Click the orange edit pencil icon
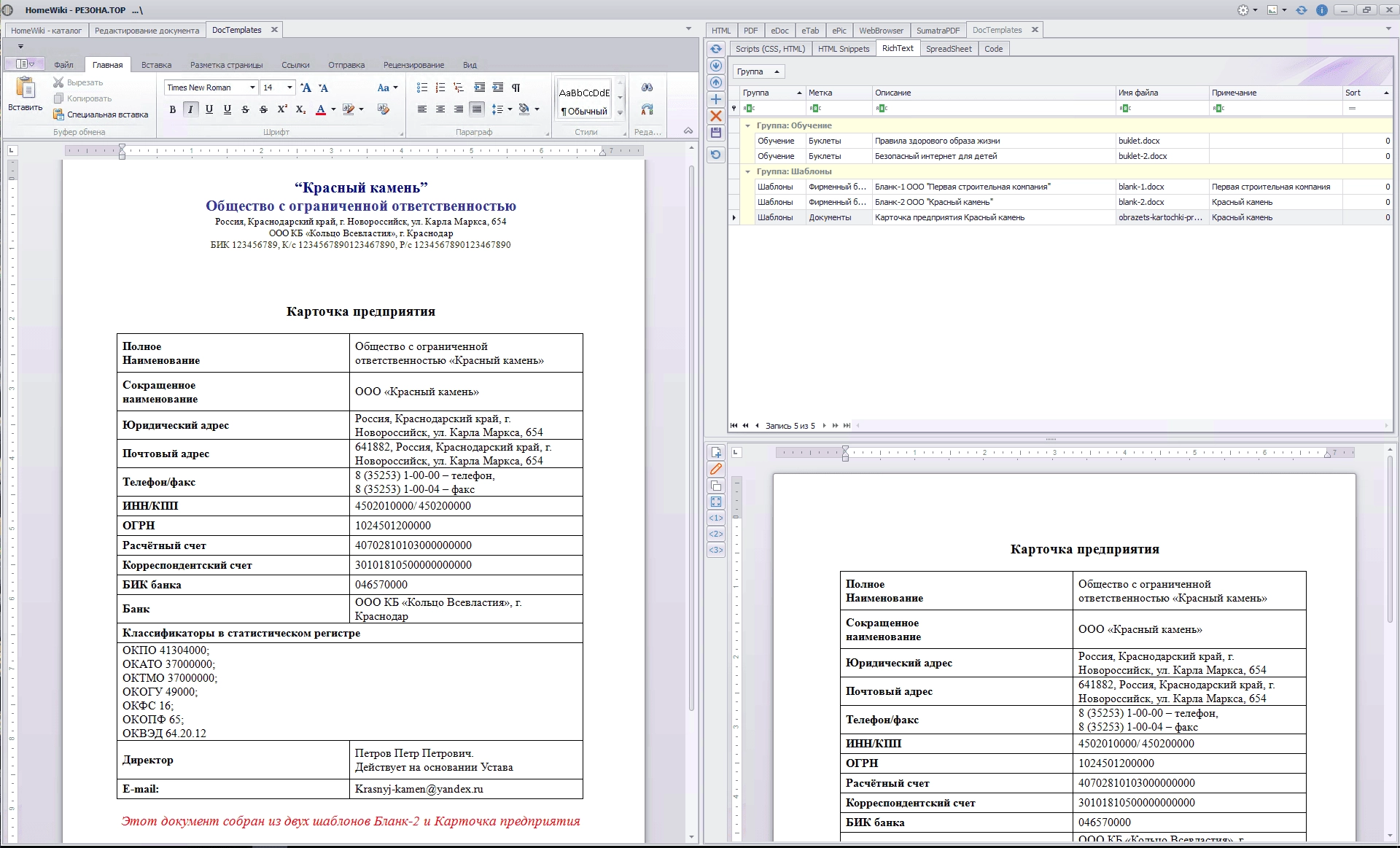 click(x=716, y=470)
